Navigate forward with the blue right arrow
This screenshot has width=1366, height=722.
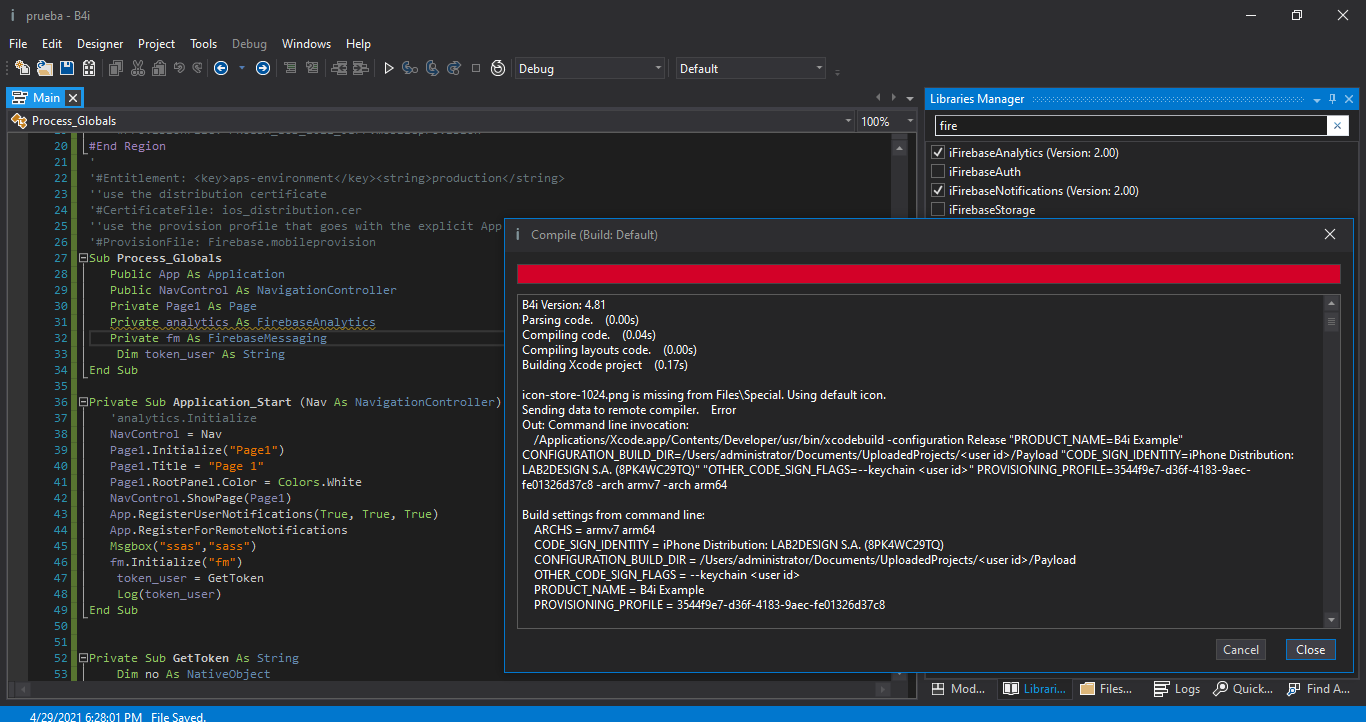pos(263,68)
